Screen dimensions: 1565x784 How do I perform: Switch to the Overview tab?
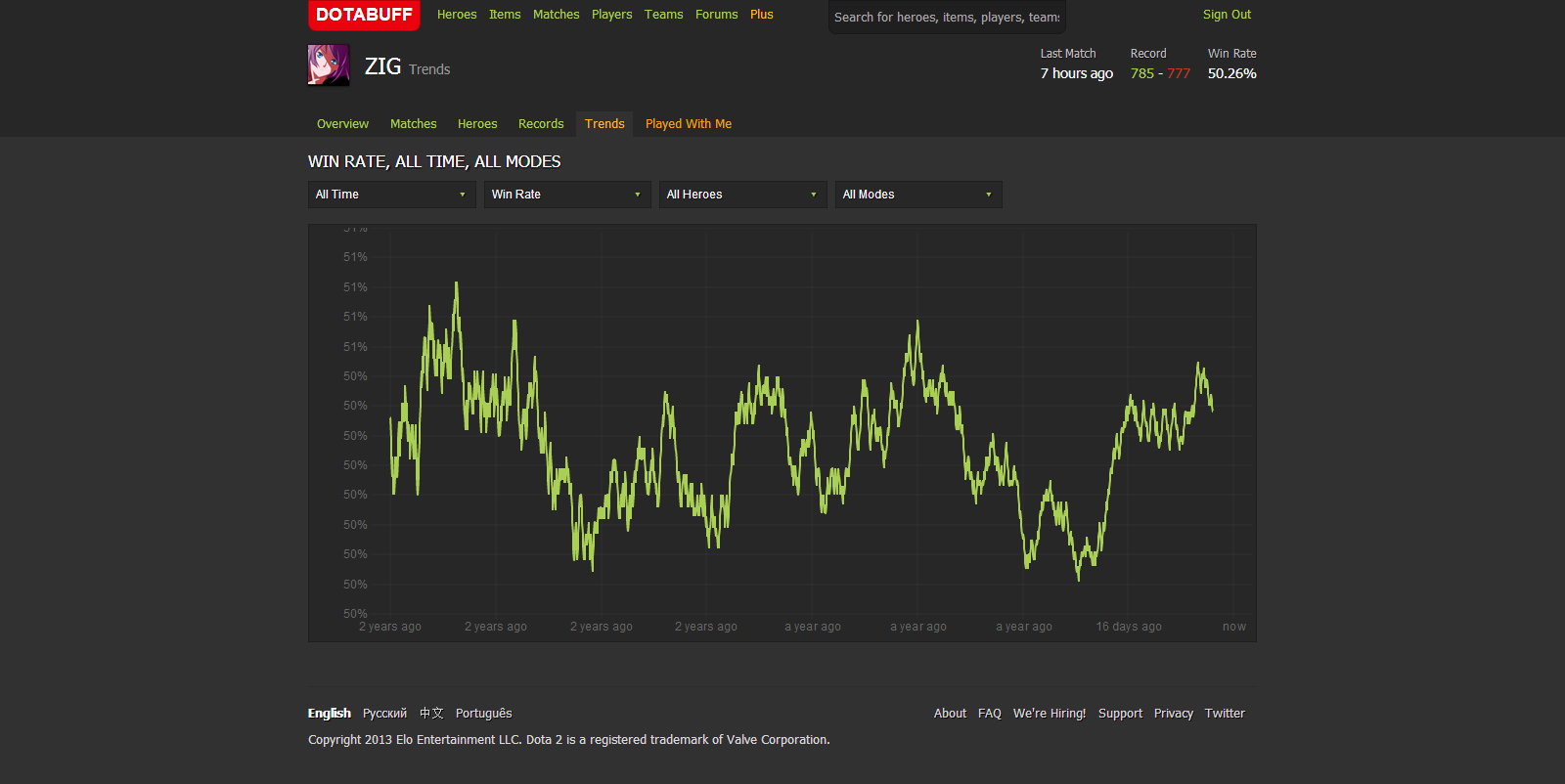point(342,124)
